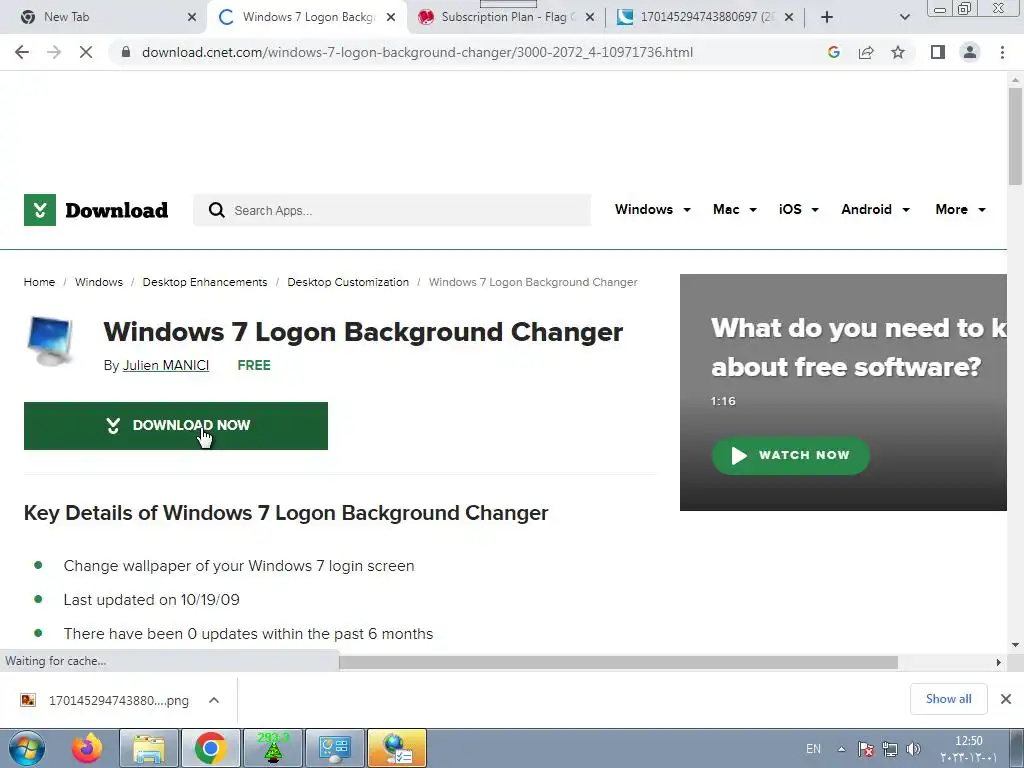The image size is (1024, 768).
Task: Click the Download wordmark logo text
Action: coord(116,210)
